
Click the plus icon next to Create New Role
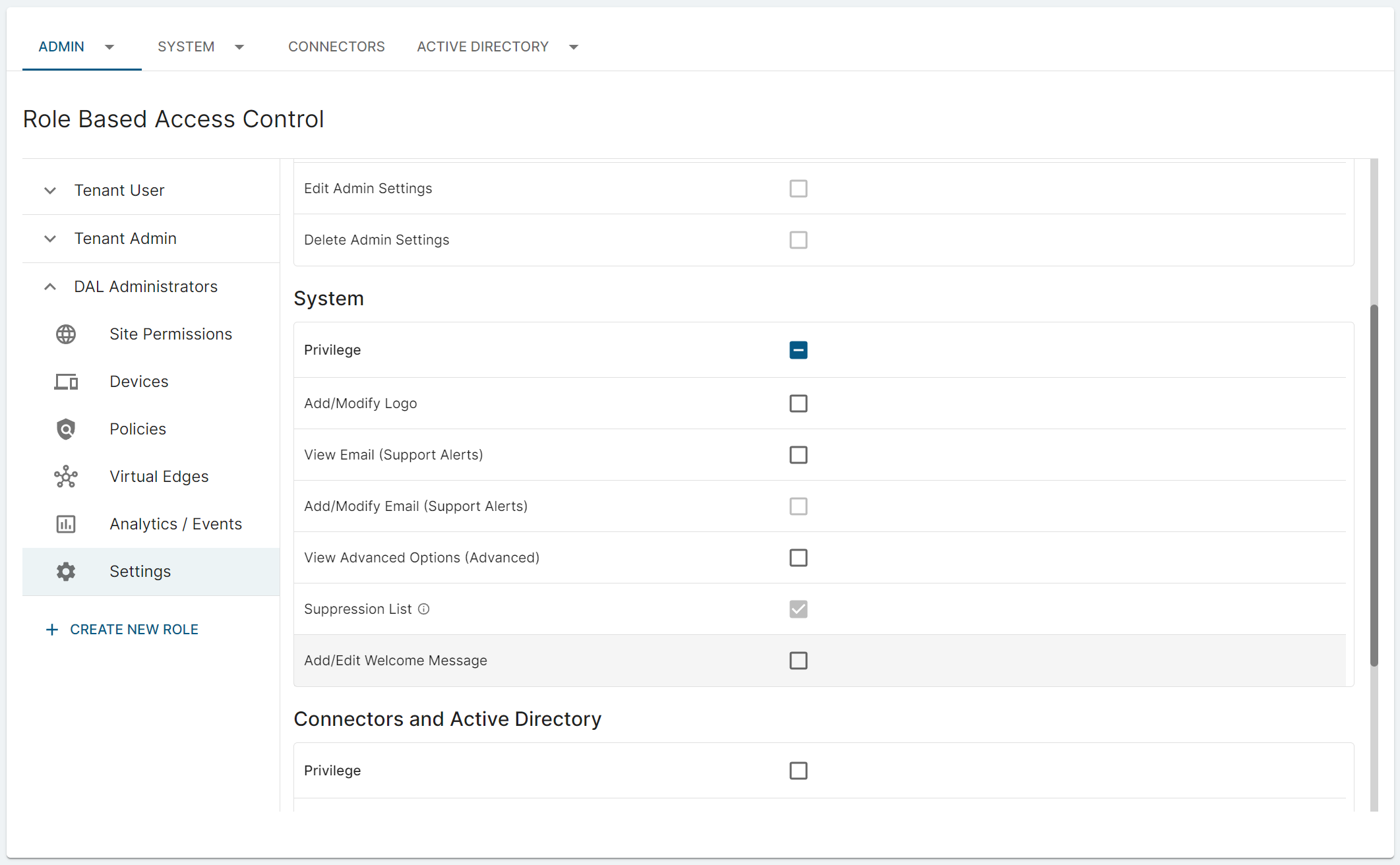tap(52, 630)
